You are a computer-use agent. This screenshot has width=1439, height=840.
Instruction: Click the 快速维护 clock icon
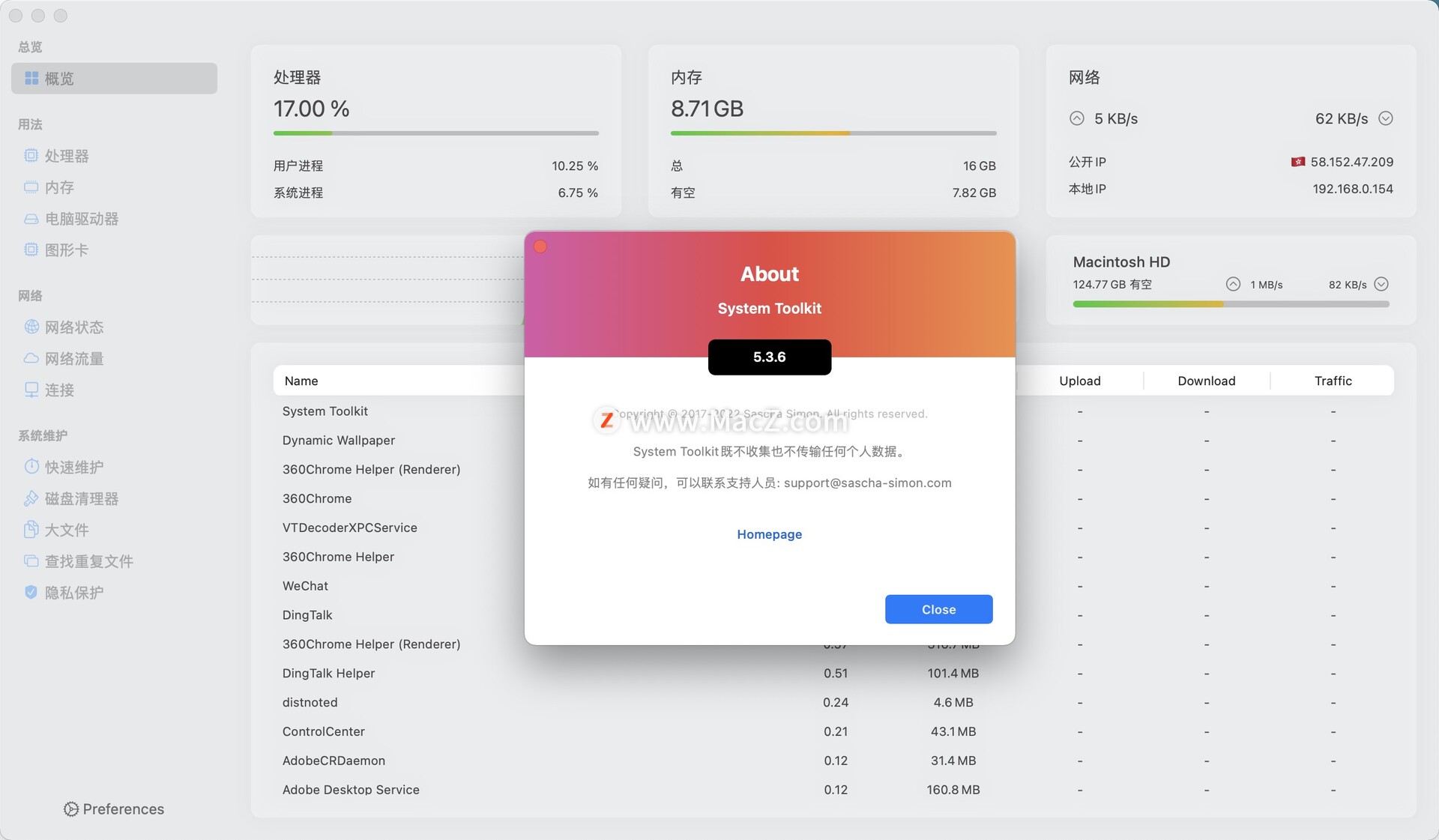31,467
